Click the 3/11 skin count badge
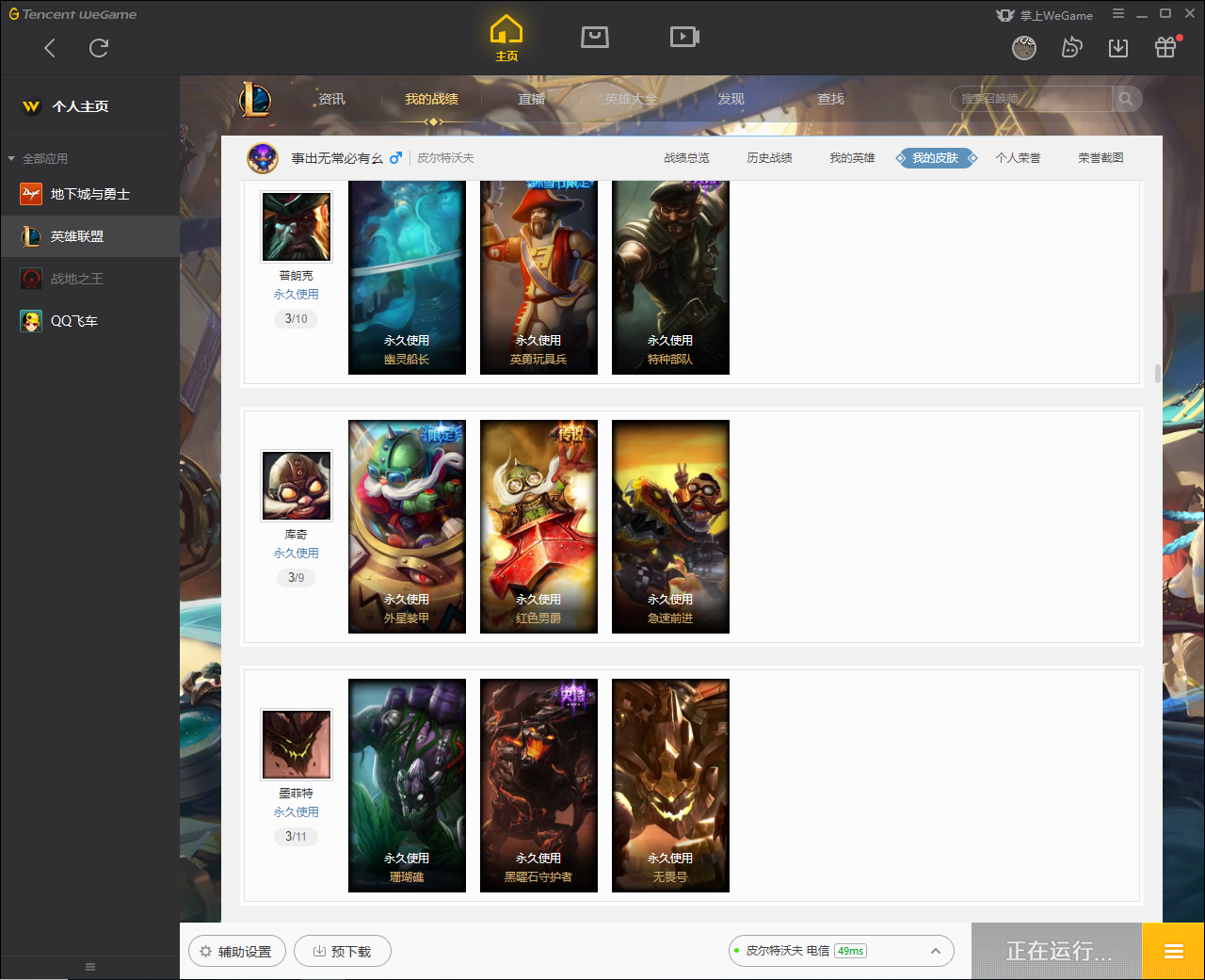Image resolution: width=1205 pixels, height=980 pixels. point(297,837)
